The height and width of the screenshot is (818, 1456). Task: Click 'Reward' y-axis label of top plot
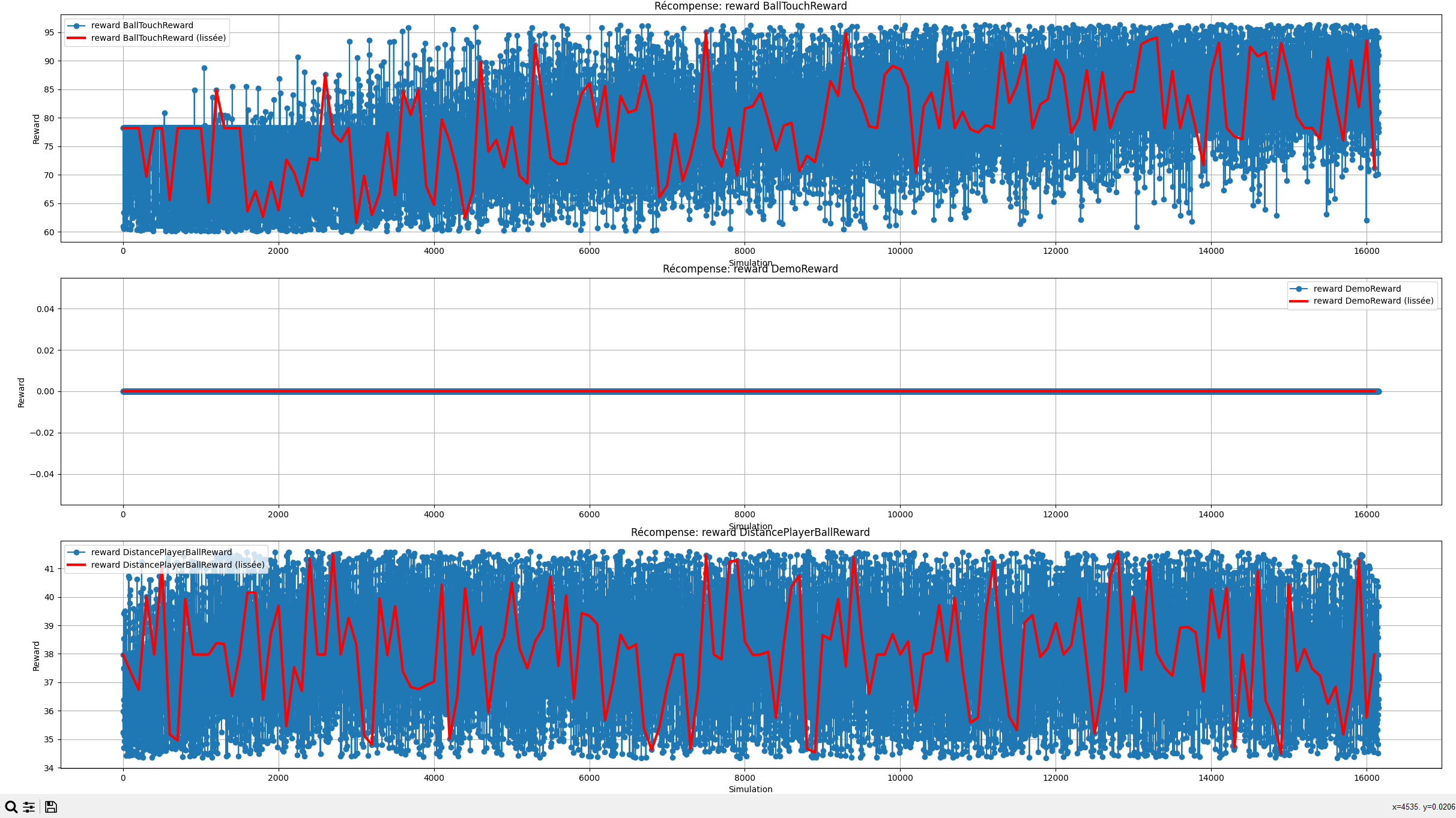click(x=36, y=129)
